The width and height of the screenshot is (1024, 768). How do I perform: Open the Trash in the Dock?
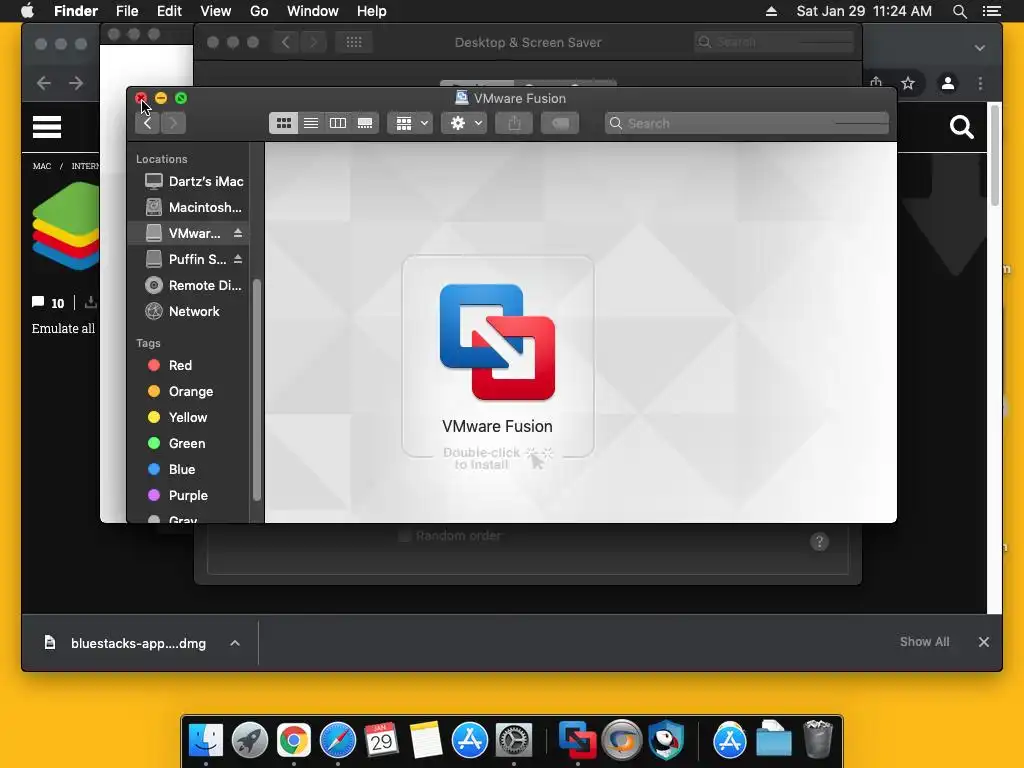[818, 739]
